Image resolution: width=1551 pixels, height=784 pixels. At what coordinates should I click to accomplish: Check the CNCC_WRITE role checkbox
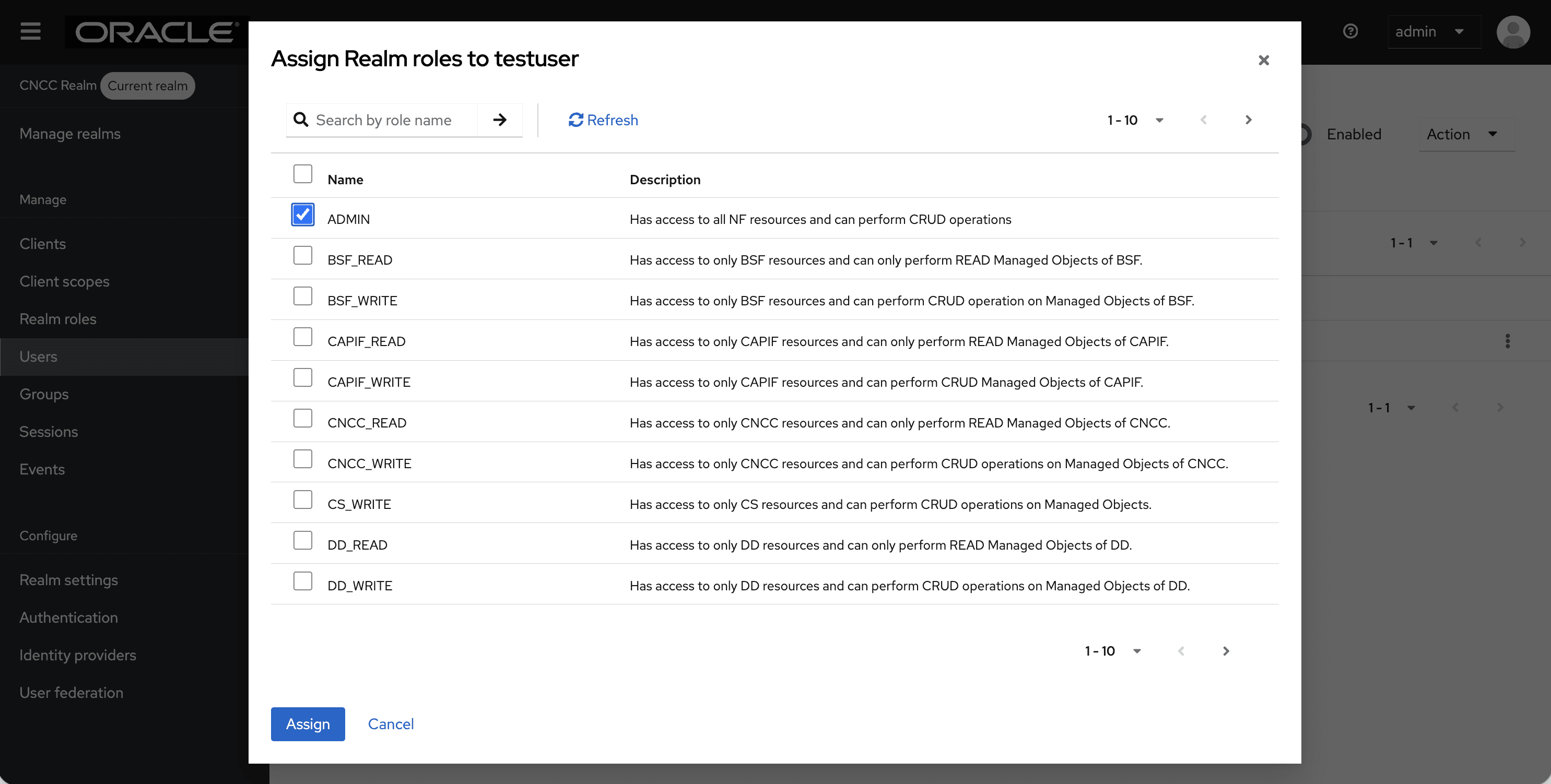tap(302, 459)
